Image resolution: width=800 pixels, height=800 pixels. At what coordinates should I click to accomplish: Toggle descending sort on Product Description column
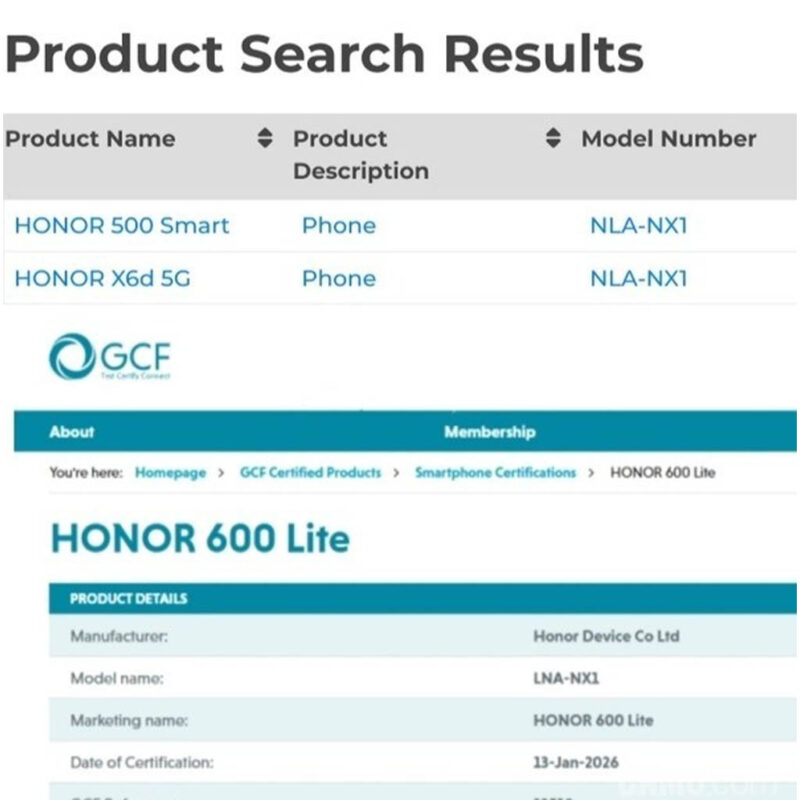[x=552, y=144]
